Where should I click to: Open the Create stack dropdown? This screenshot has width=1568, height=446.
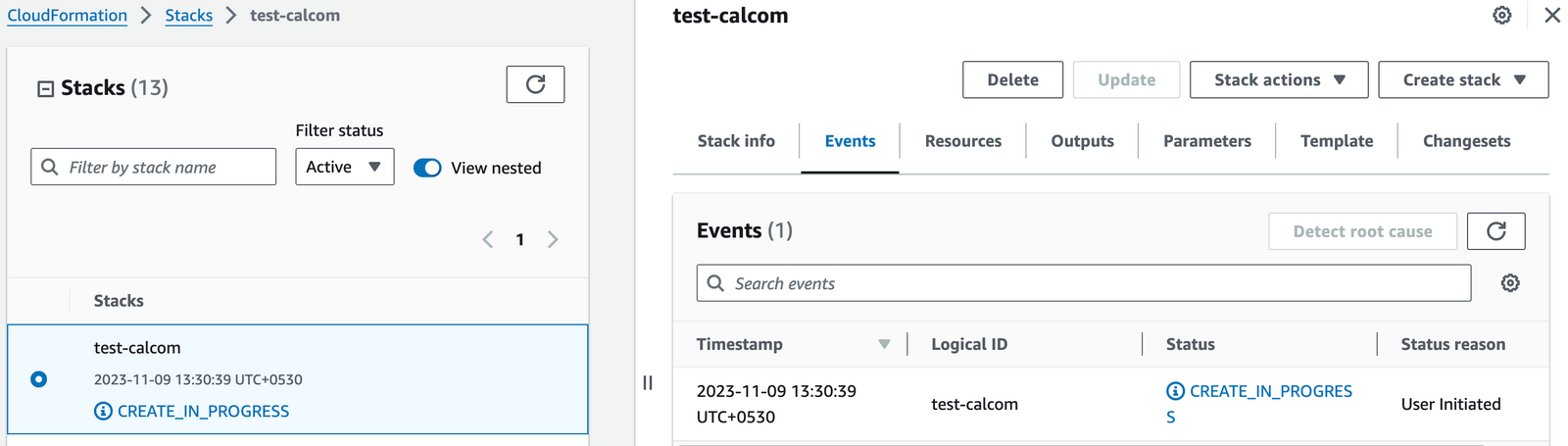click(1463, 79)
